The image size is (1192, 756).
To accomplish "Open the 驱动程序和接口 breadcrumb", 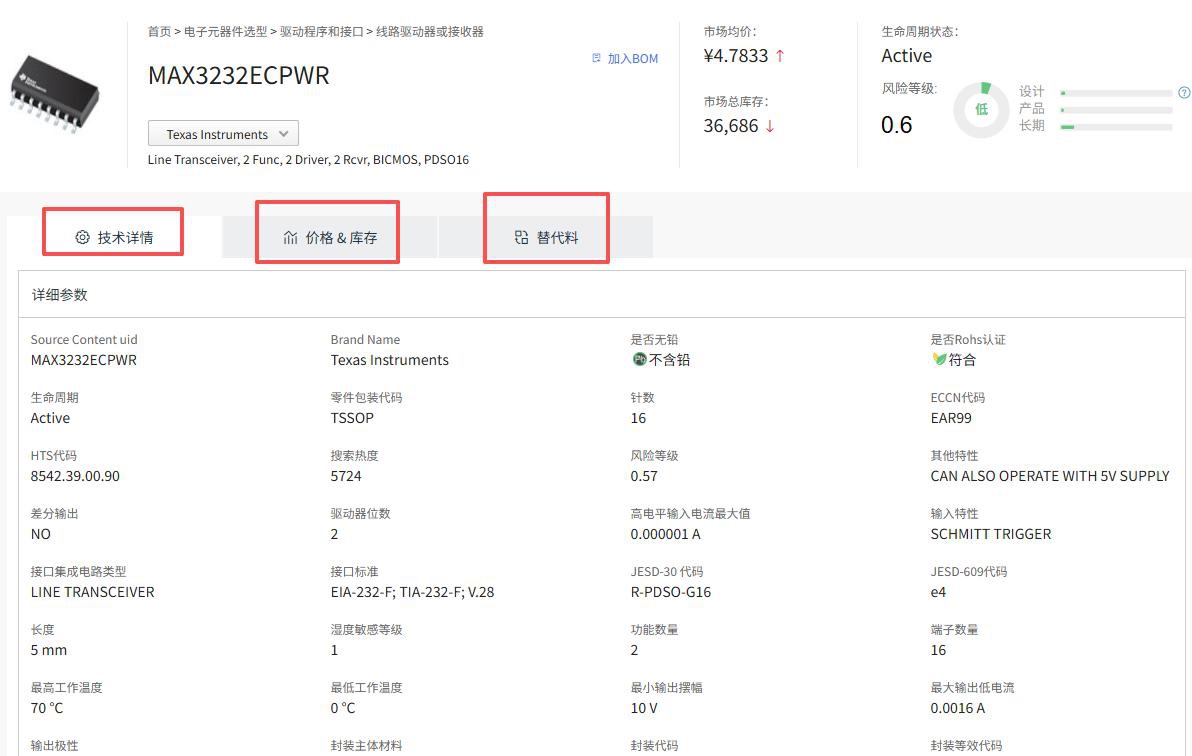I will [x=322, y=31].
